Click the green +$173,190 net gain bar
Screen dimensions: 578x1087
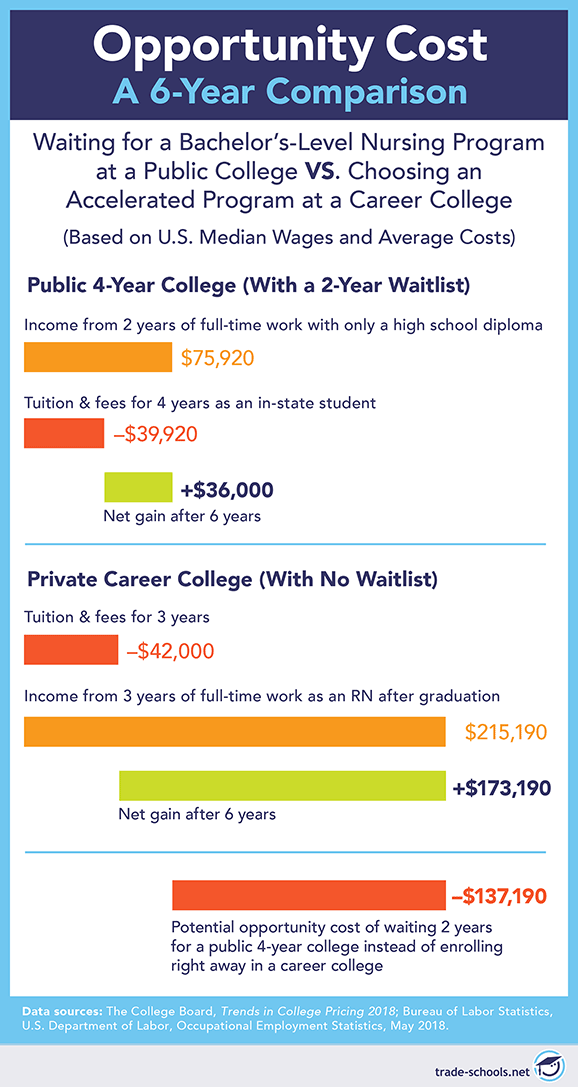[282, 786]
